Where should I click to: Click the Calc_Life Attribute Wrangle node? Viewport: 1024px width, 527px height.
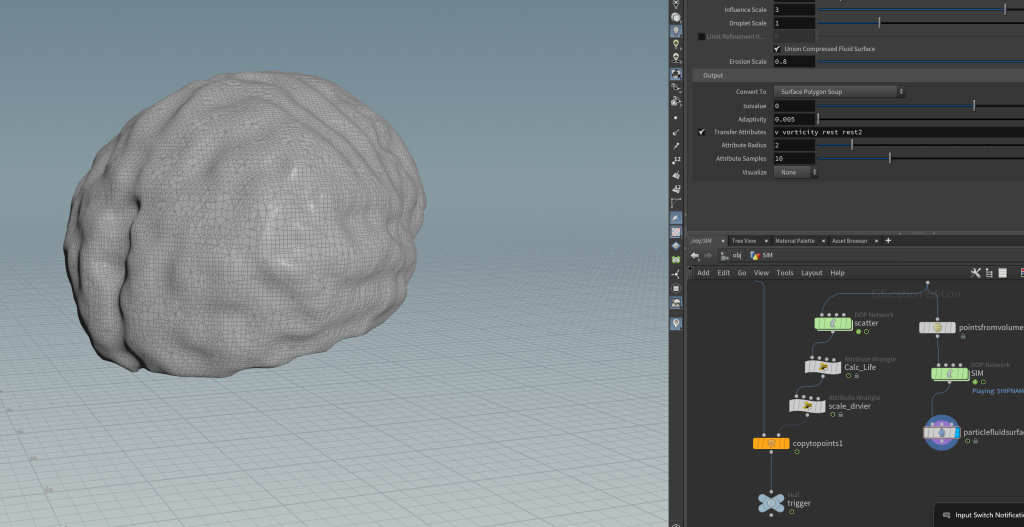(825, 367)
